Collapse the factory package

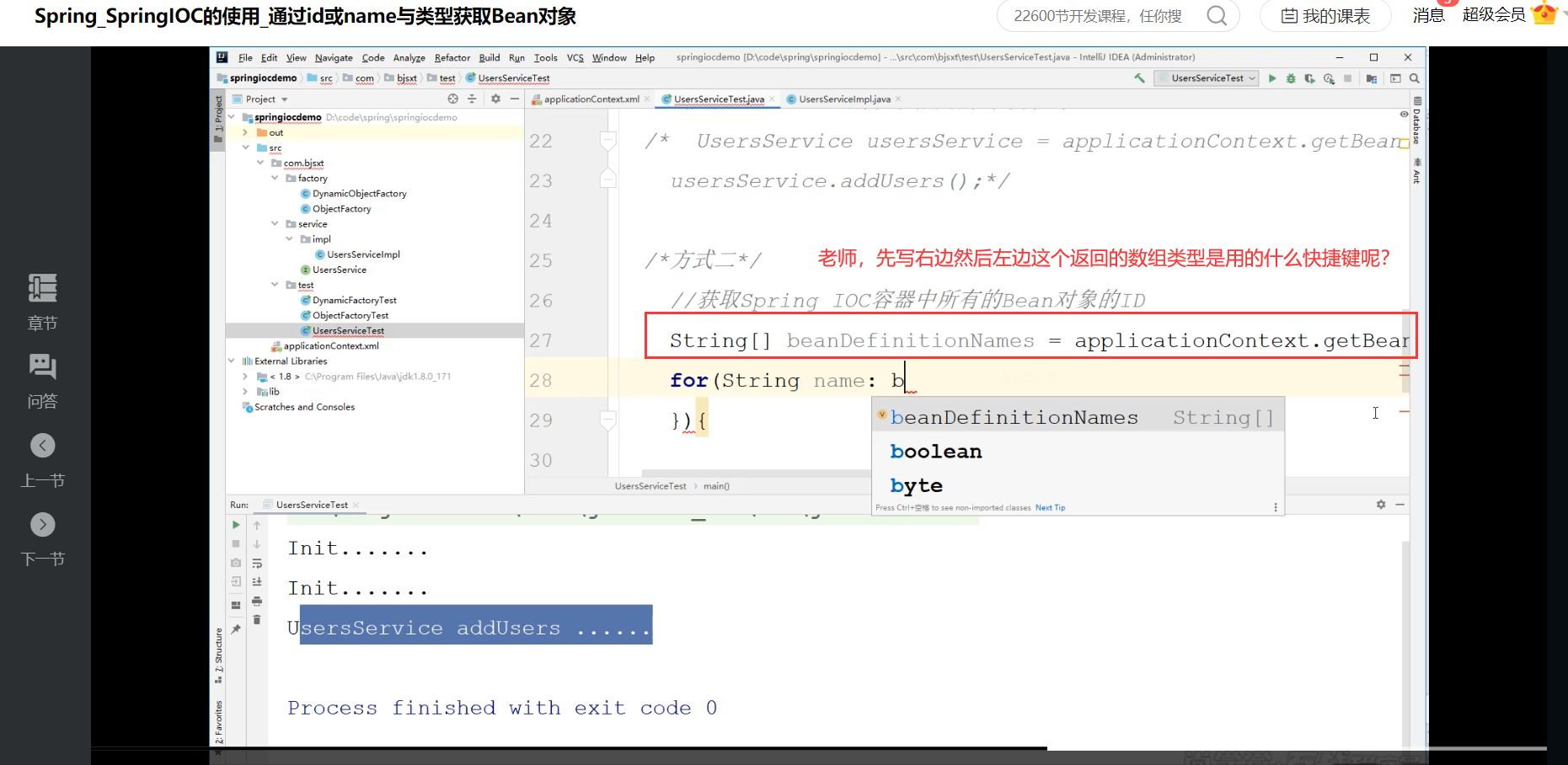click(275, 178)
